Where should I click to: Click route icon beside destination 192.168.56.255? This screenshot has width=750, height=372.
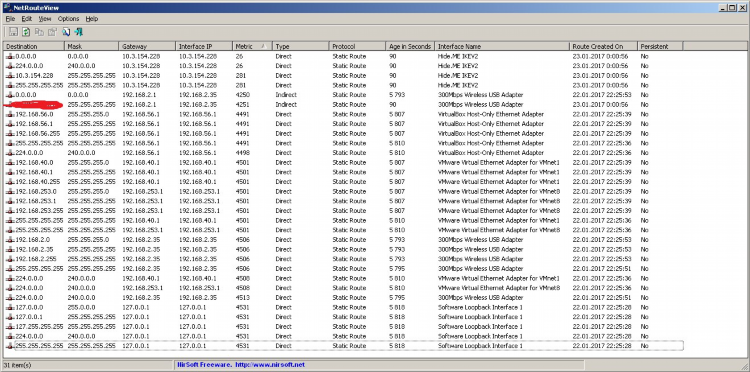[x=10, y=133]
